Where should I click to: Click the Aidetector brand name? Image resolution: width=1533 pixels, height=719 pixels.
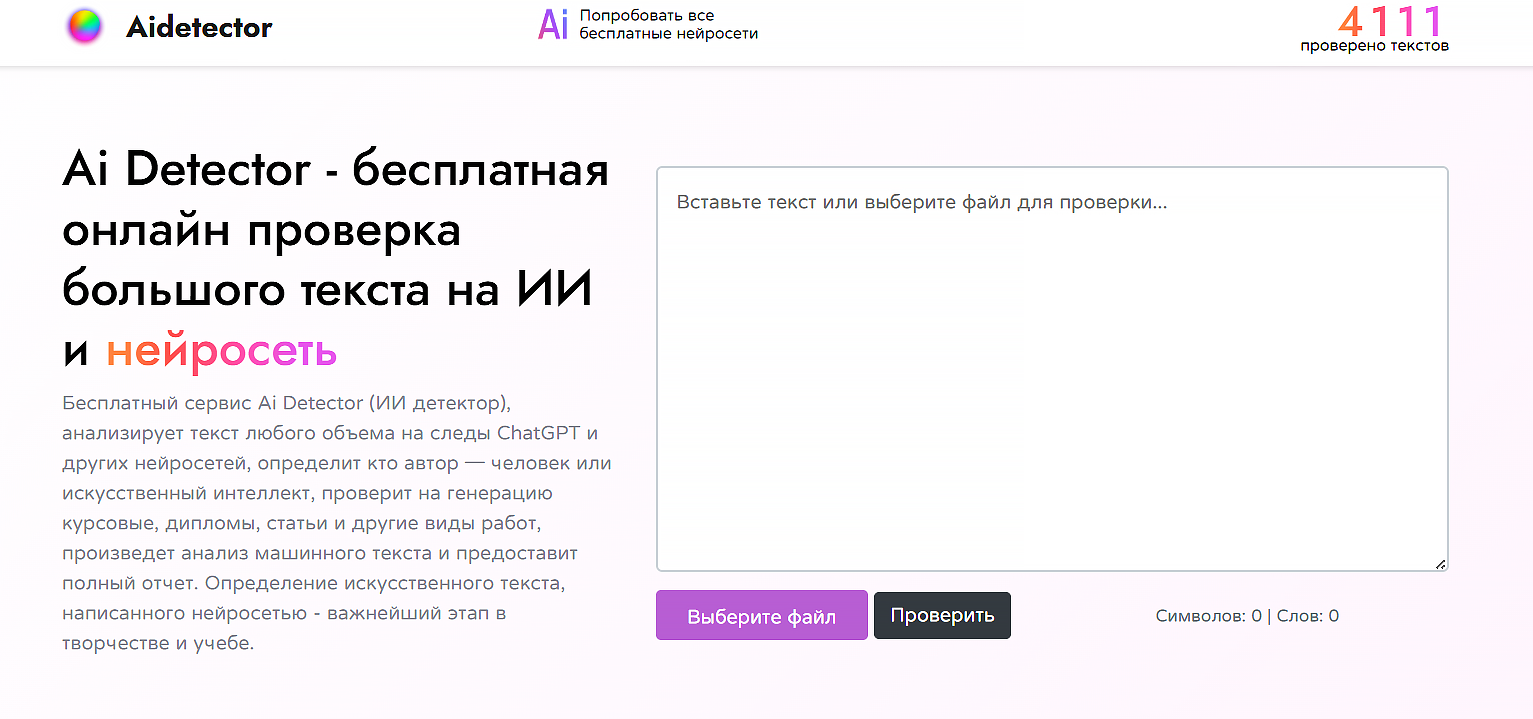[x=199, y=27]
